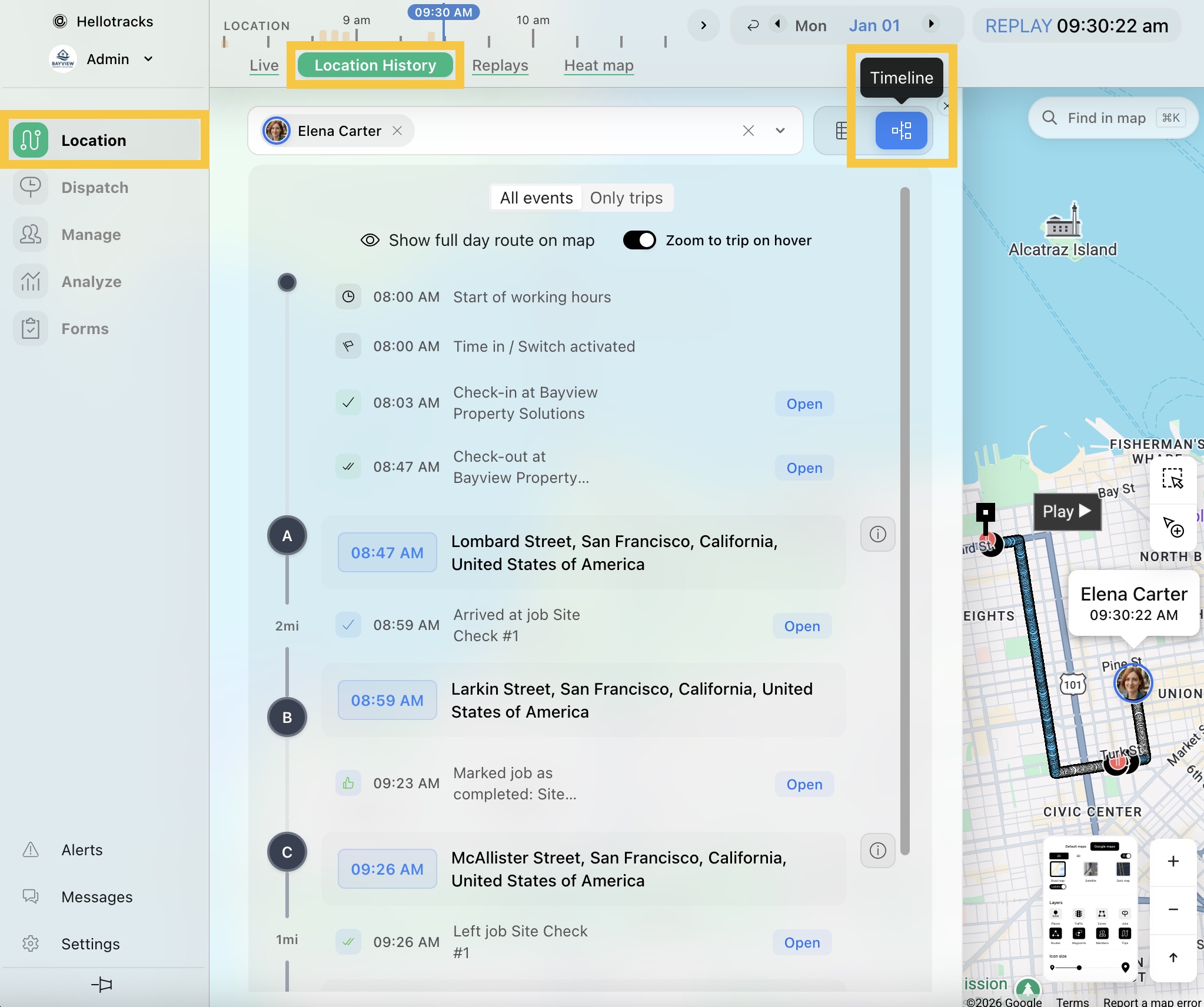Toggle Show full day route on map
This screenshot has width=1204, height=1007.
tap(477, 240)
